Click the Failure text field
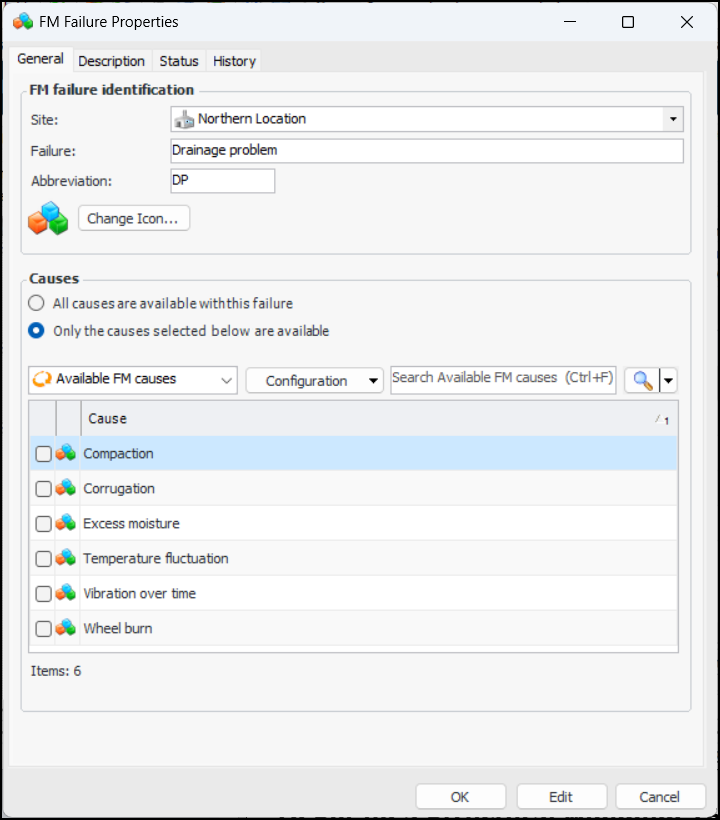 [x=427, y=151]
